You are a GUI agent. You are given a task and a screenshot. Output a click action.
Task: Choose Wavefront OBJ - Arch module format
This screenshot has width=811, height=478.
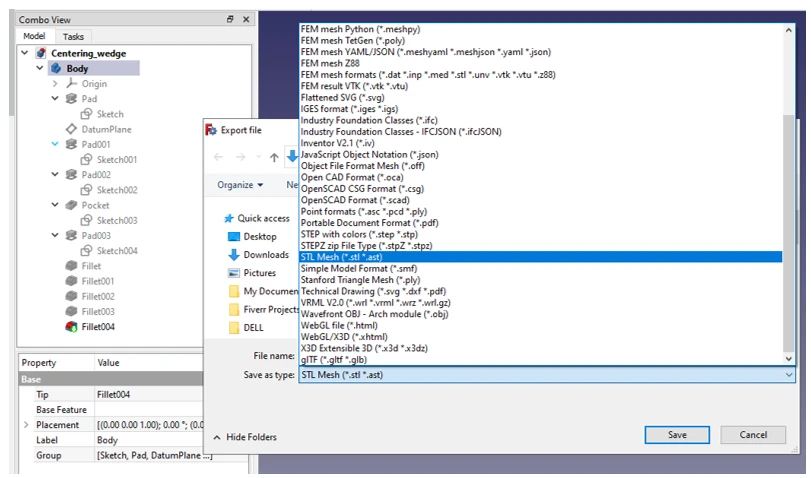[x=540, y=314]
